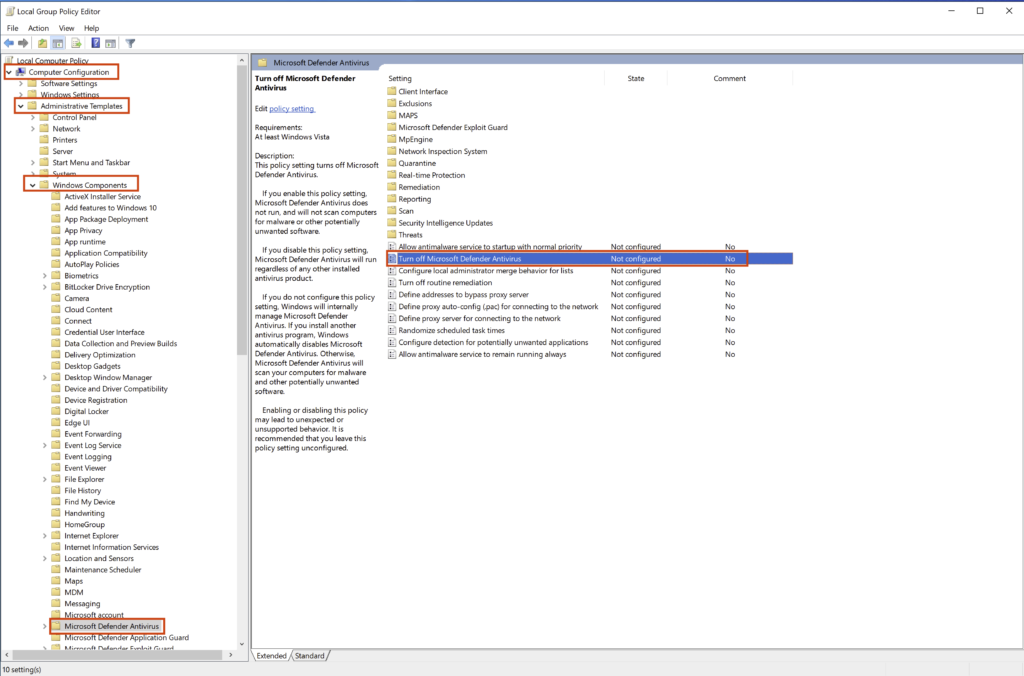Expand the Control Panel tree node
Viewport: 1024px width, 676px height.
33,117
